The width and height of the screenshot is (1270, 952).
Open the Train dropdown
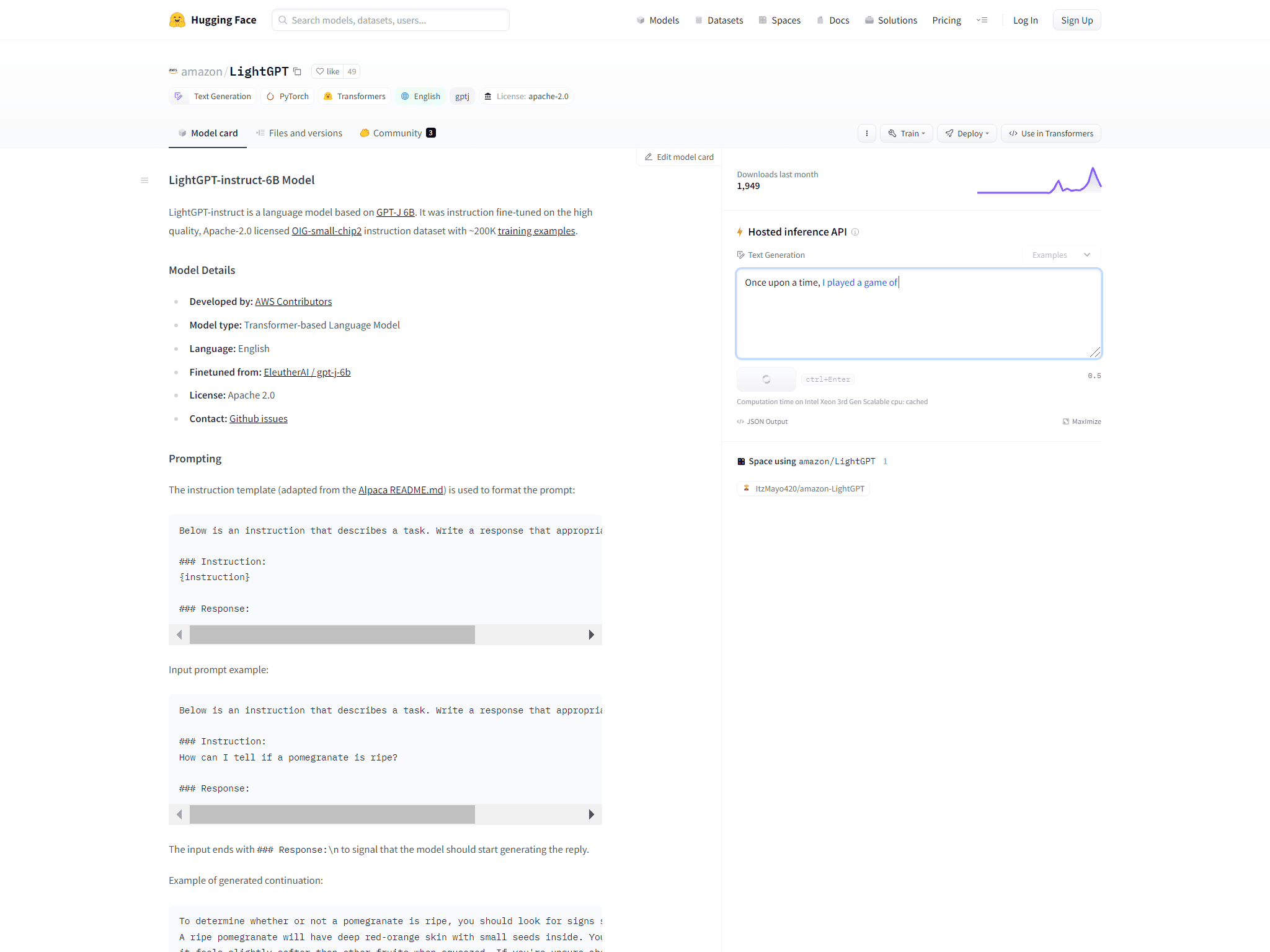(x=906, y=133)
